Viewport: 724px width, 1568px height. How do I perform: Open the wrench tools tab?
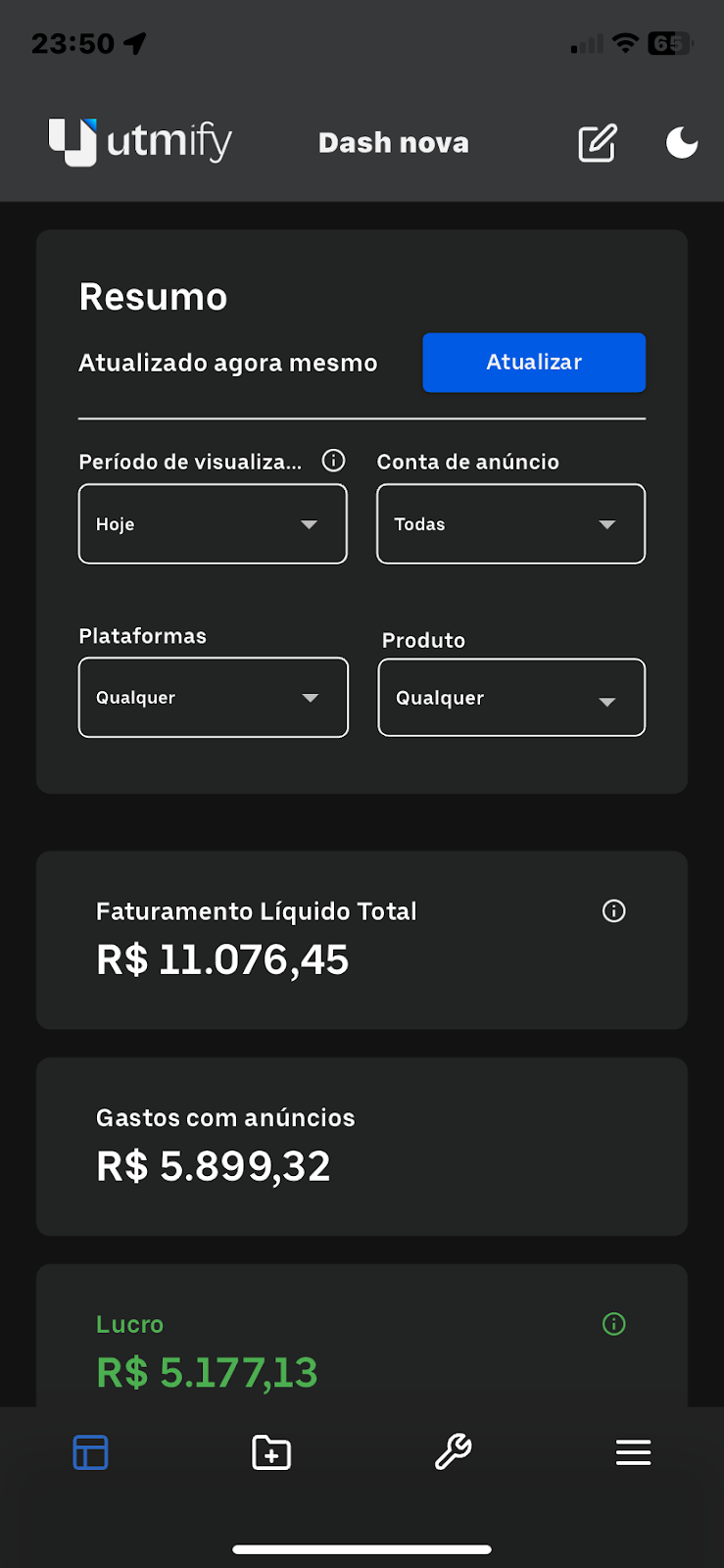[453, 1452]
